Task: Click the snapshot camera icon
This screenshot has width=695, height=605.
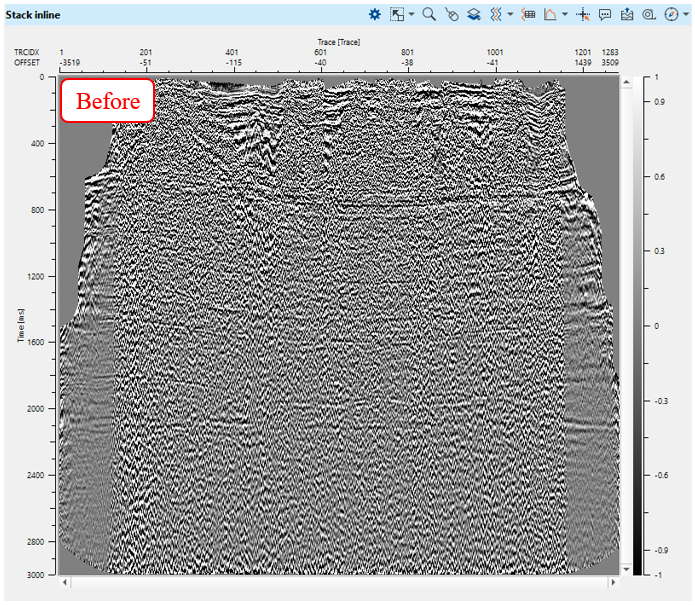Action: click(x=648, y=14)
